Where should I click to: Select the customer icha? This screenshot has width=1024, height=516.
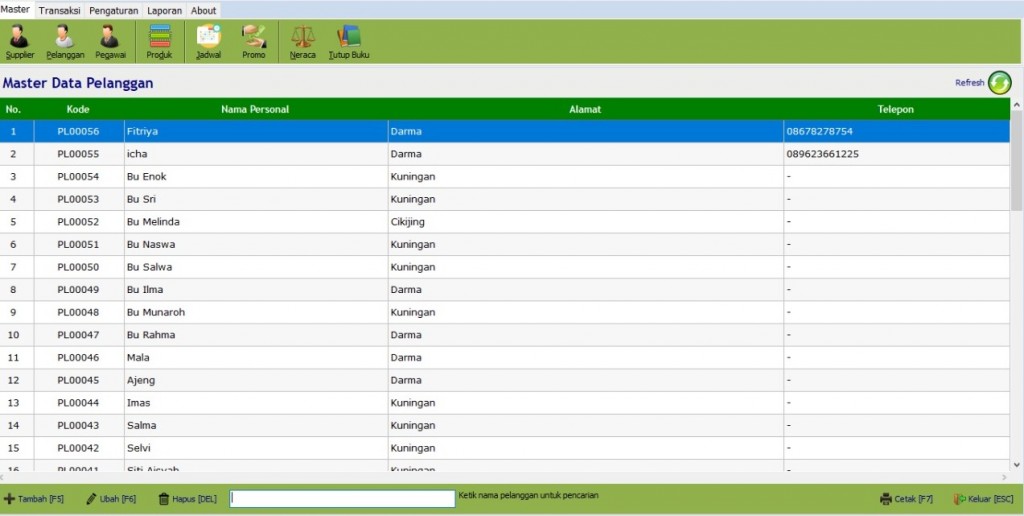(x=505, y=154)
